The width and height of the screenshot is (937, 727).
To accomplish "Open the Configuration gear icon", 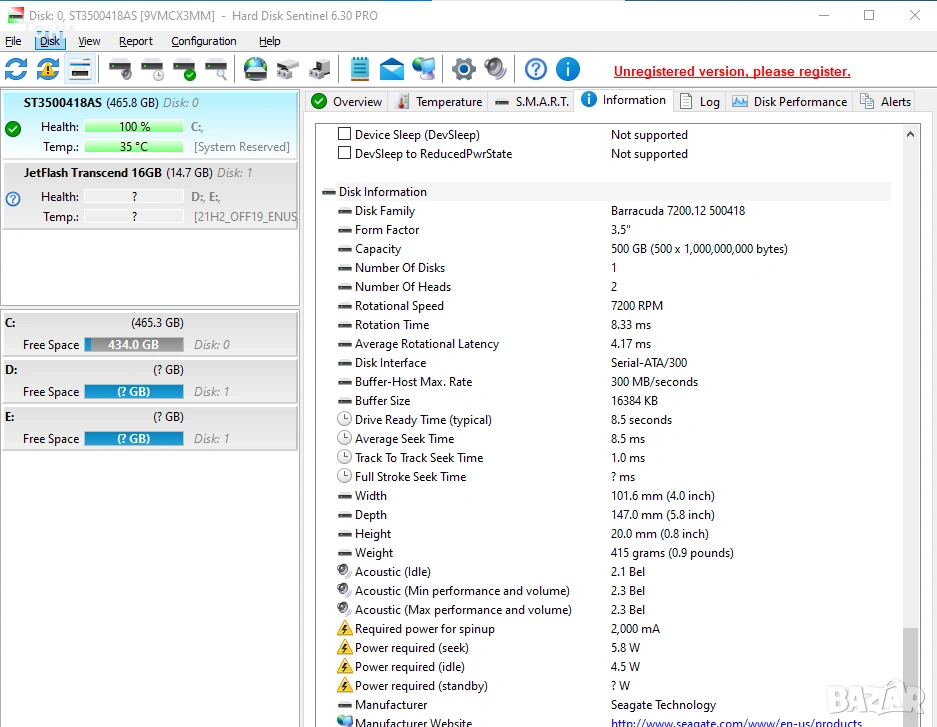I will [463, 69].
